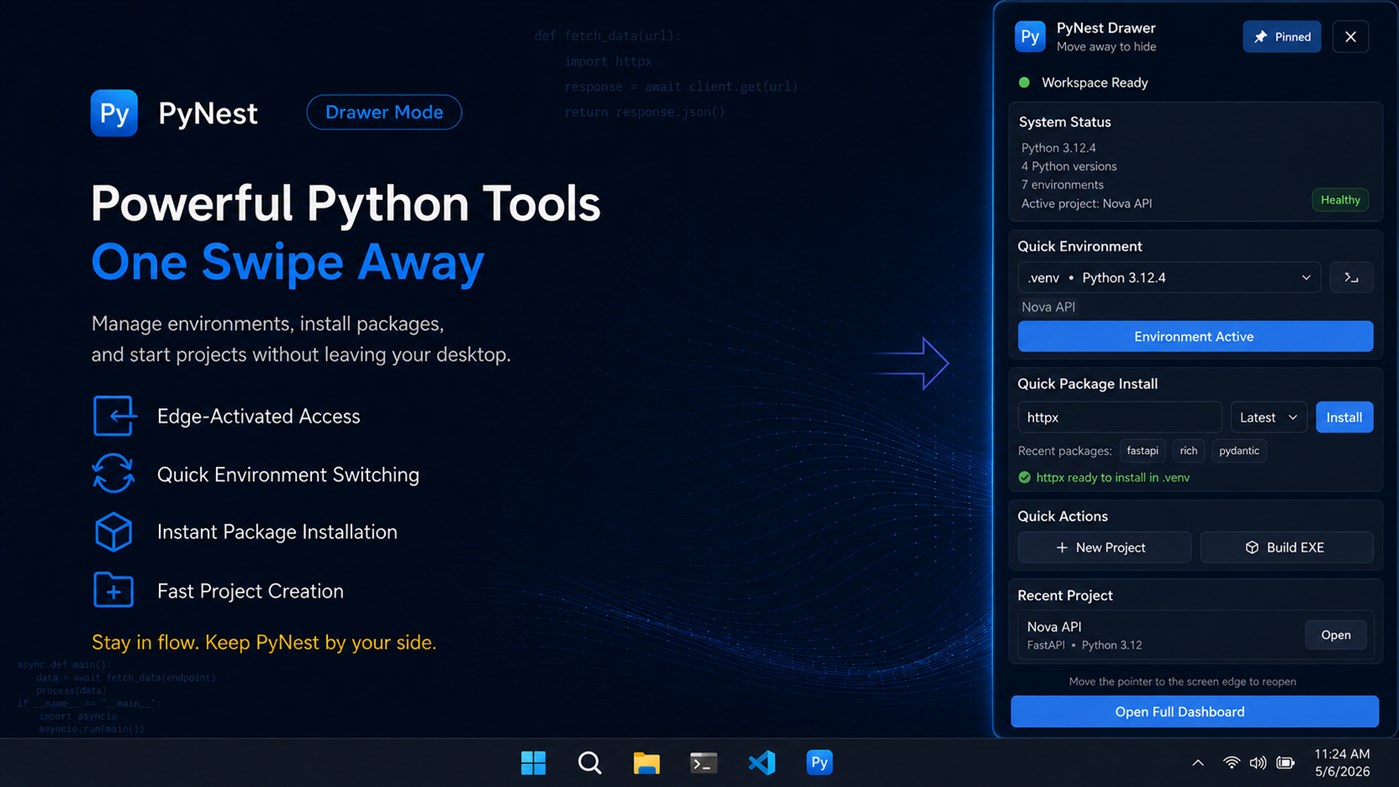The height and width of the screenshot is (787, 1399).
Task: Open taskbar Search
Action: pyautogui.click(x=590, y=763)
